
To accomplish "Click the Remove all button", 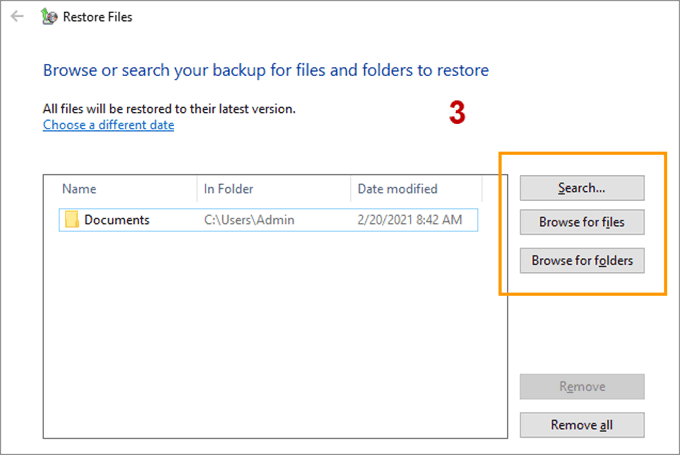I will 582,425.
